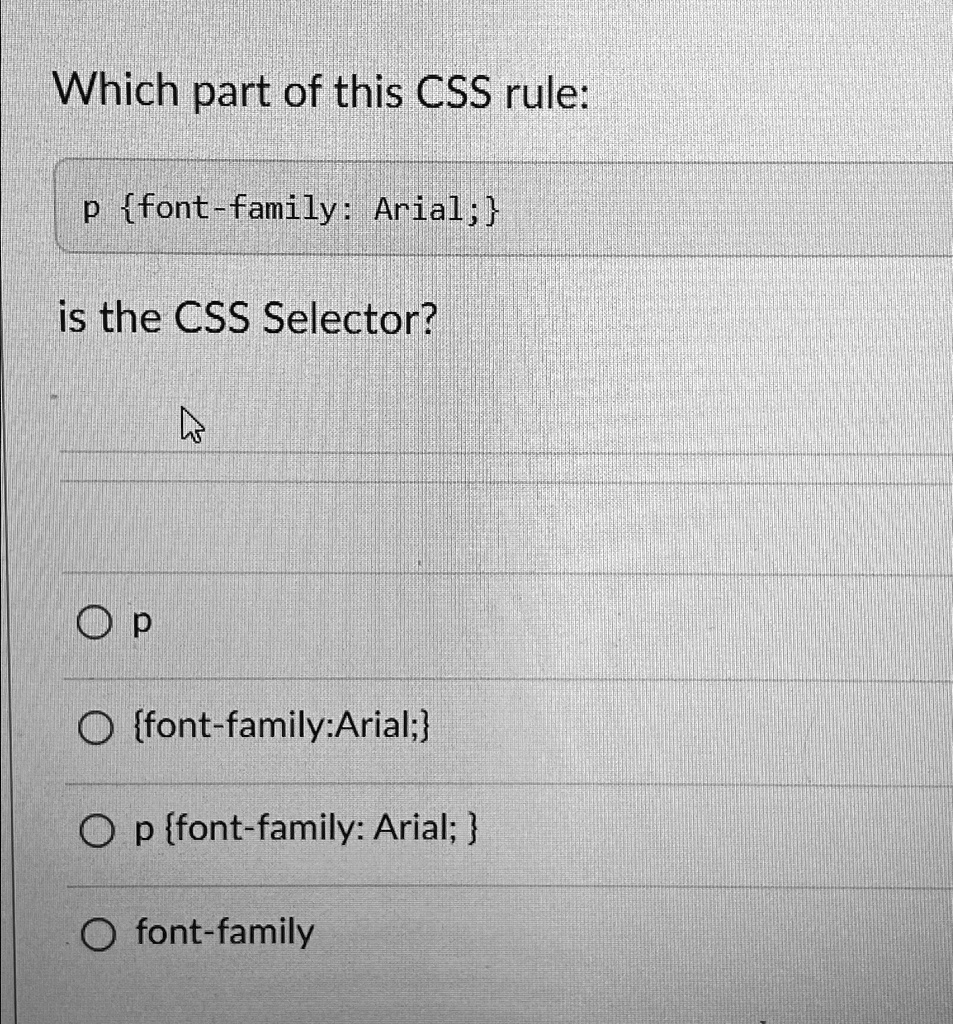
Task: Click the label text "font-family"
Action: [x=222, y=931]
